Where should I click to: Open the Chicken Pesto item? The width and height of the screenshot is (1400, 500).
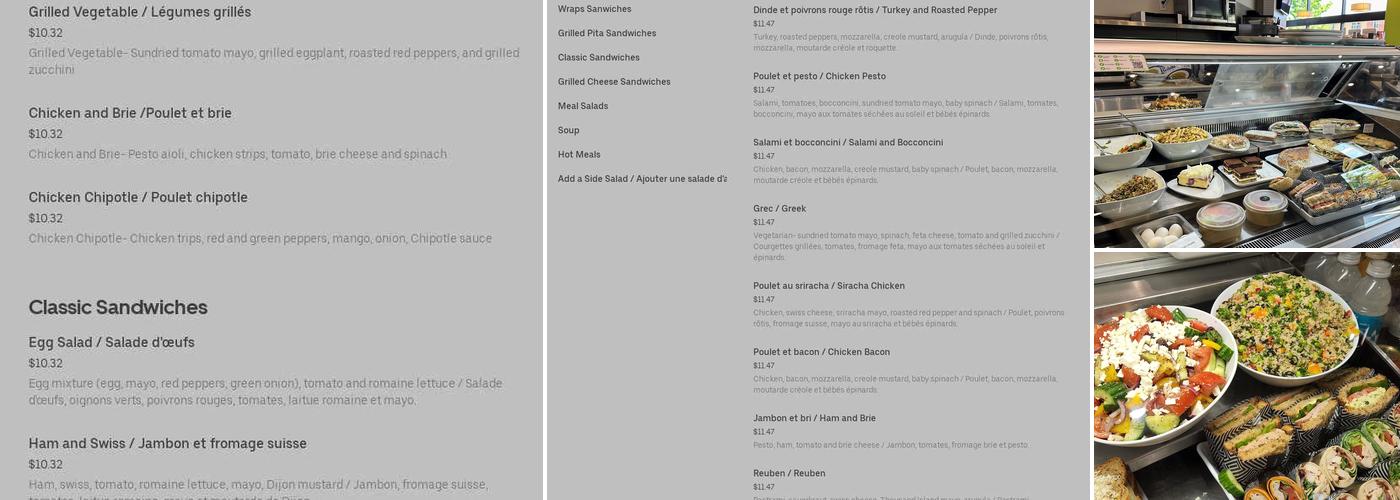tap(819, 76)
